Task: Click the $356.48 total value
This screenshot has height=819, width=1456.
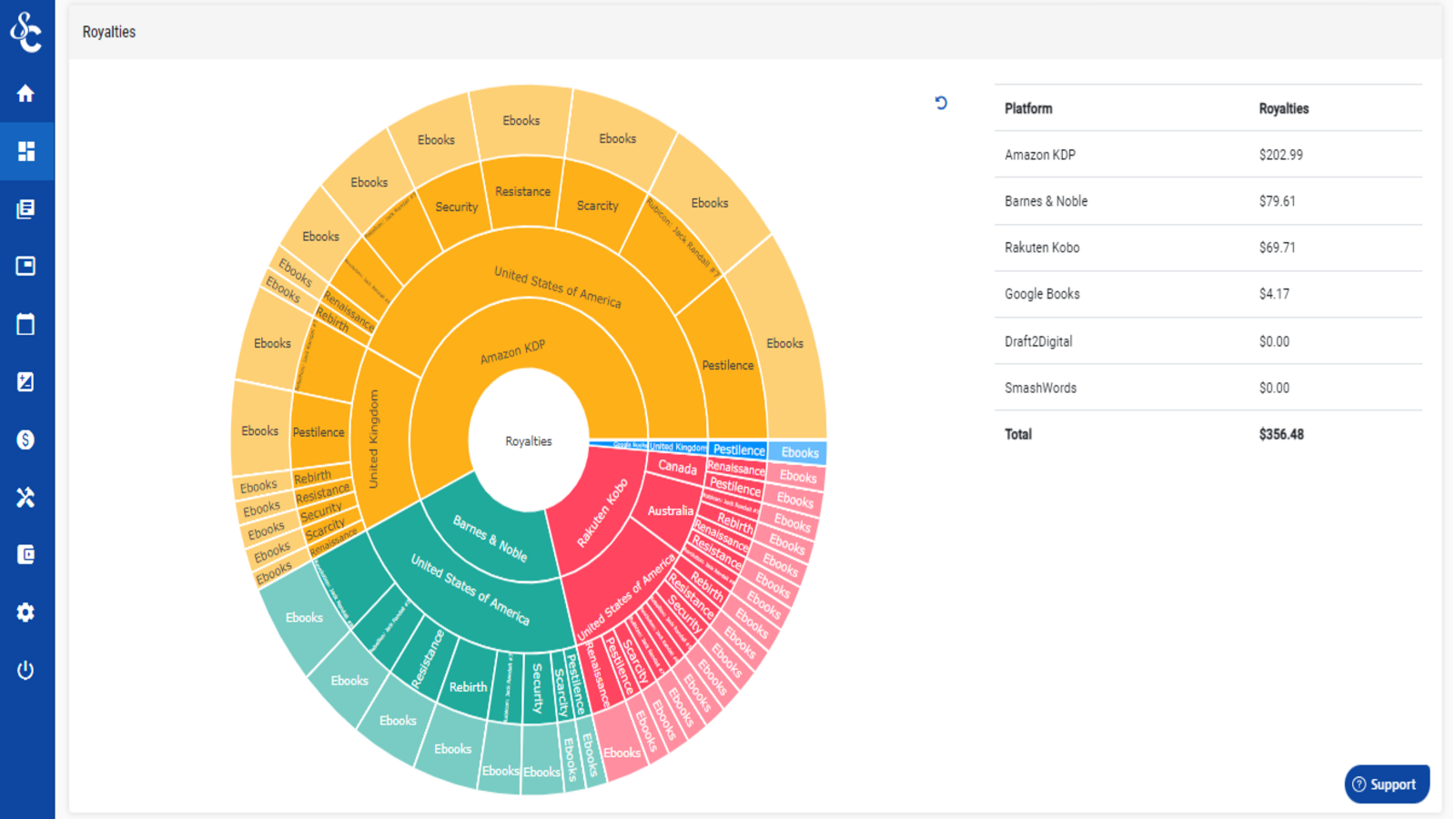Action: [x=1281, y=434]
